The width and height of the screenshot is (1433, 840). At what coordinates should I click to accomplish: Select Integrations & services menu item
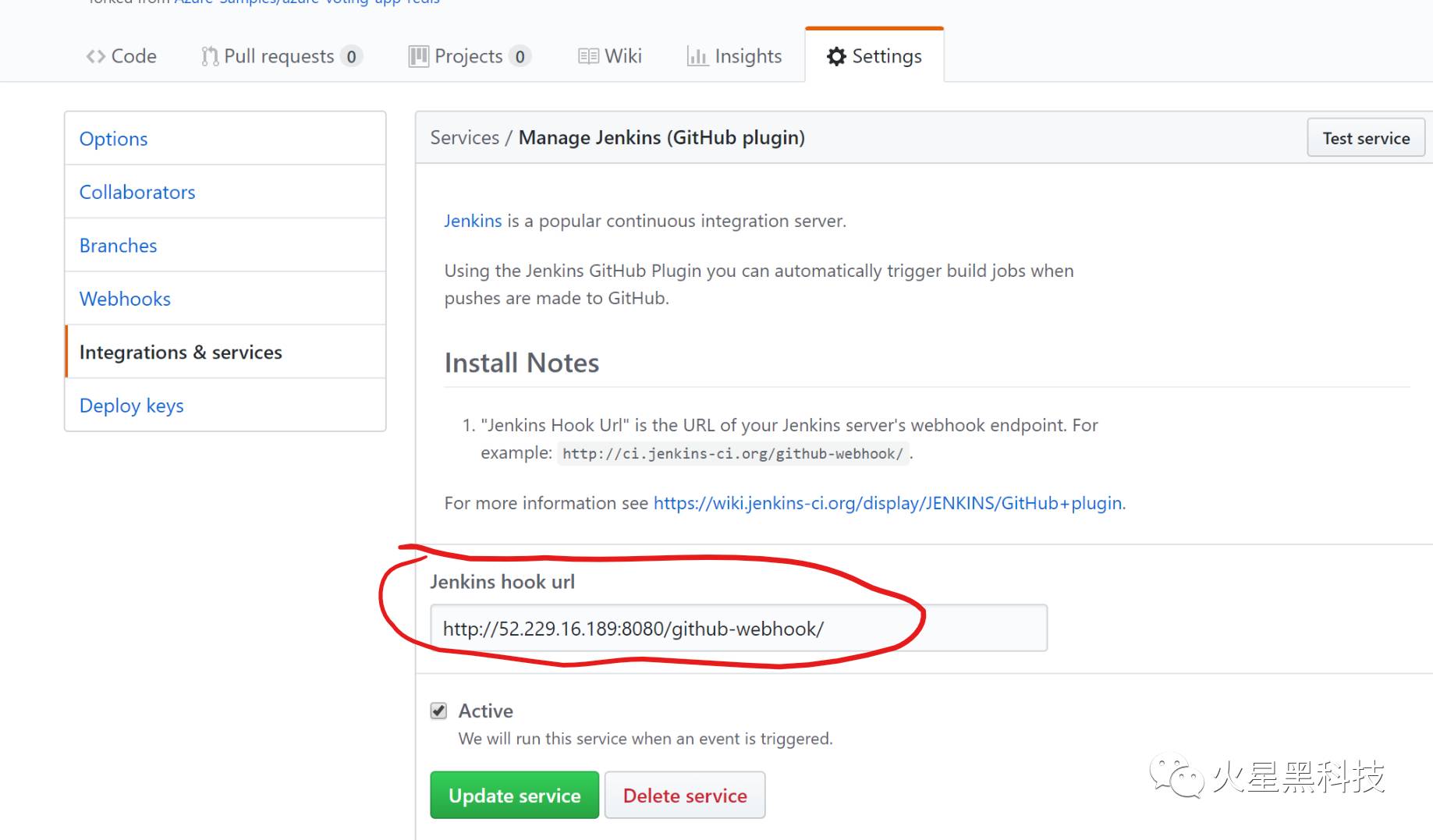[225, 352]
